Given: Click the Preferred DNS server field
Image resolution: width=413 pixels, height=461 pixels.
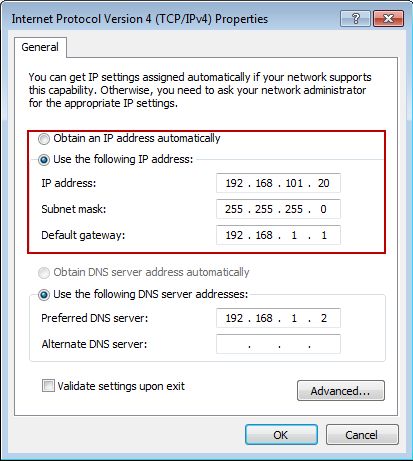Looking at the screenshot, I should tap(278, 318).
